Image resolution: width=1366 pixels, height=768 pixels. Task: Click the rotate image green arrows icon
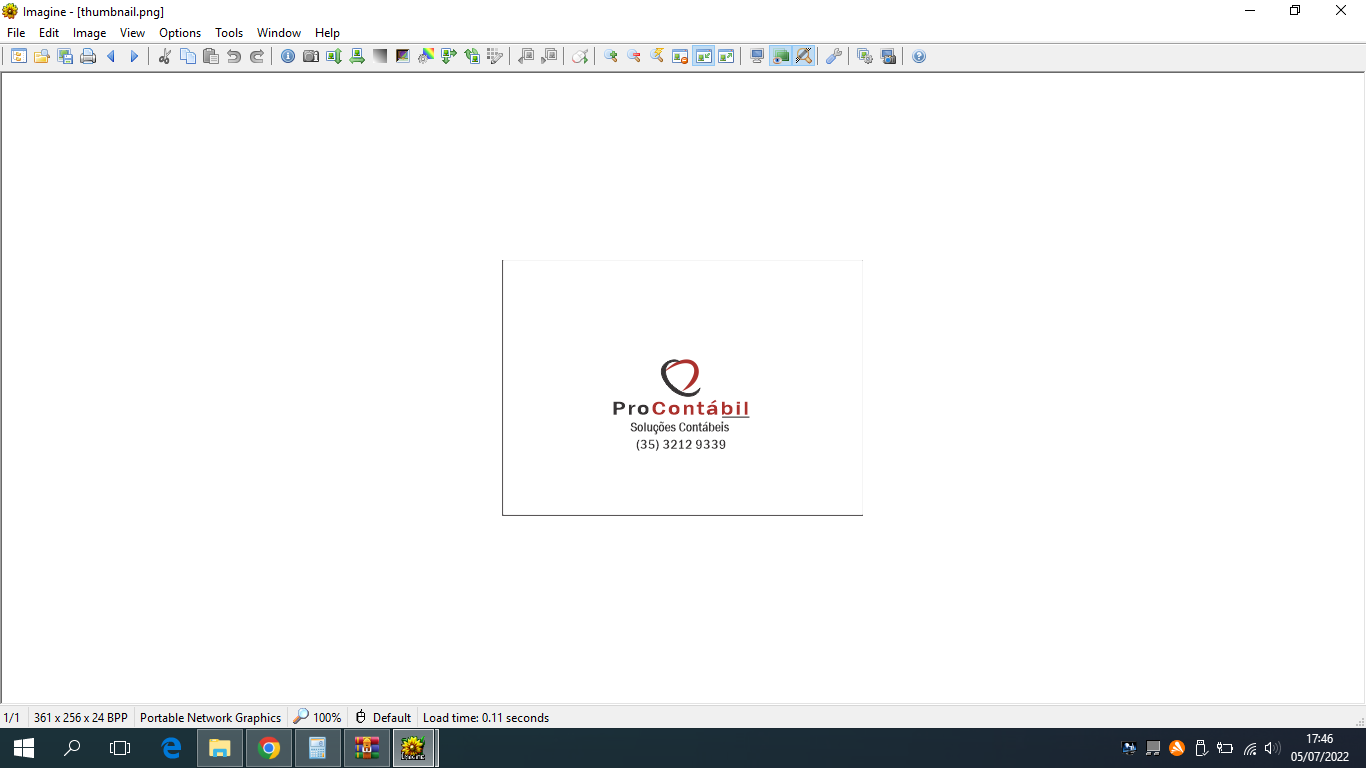coord(472,57)
